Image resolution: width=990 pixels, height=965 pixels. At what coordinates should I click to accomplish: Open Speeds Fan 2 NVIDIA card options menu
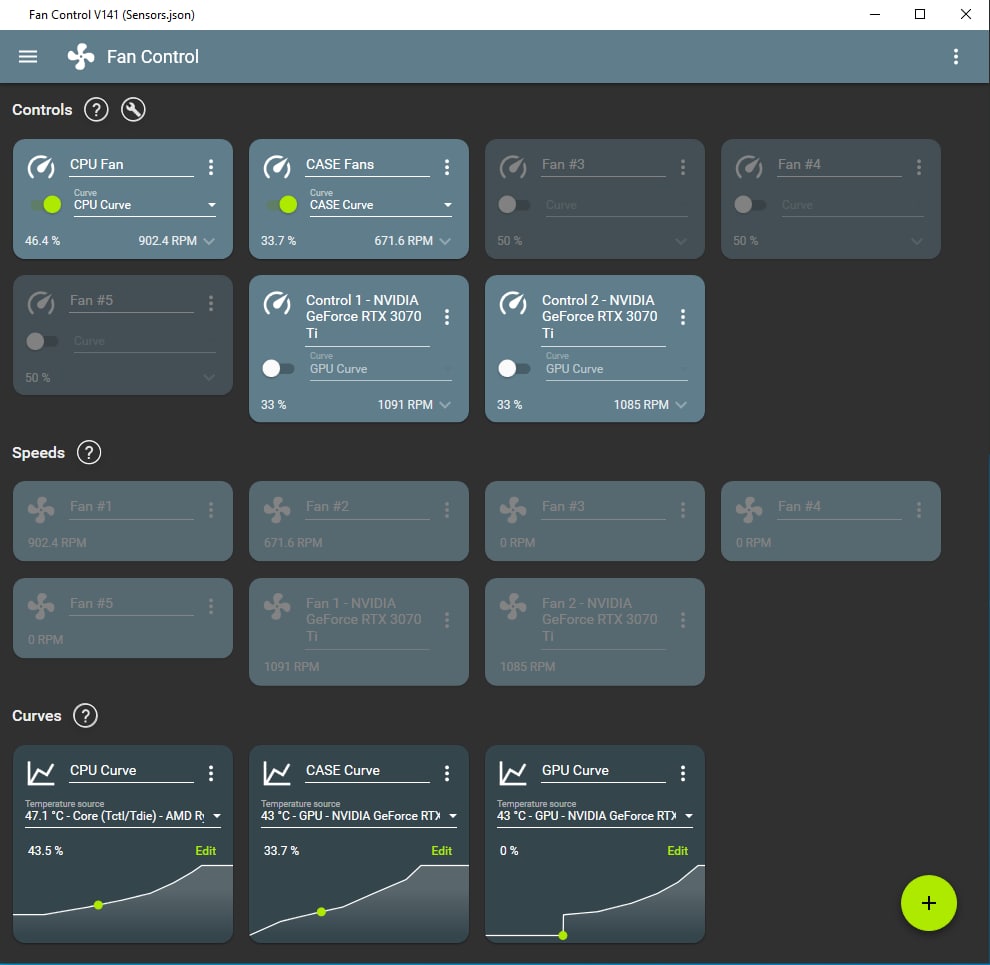(683, 620)
